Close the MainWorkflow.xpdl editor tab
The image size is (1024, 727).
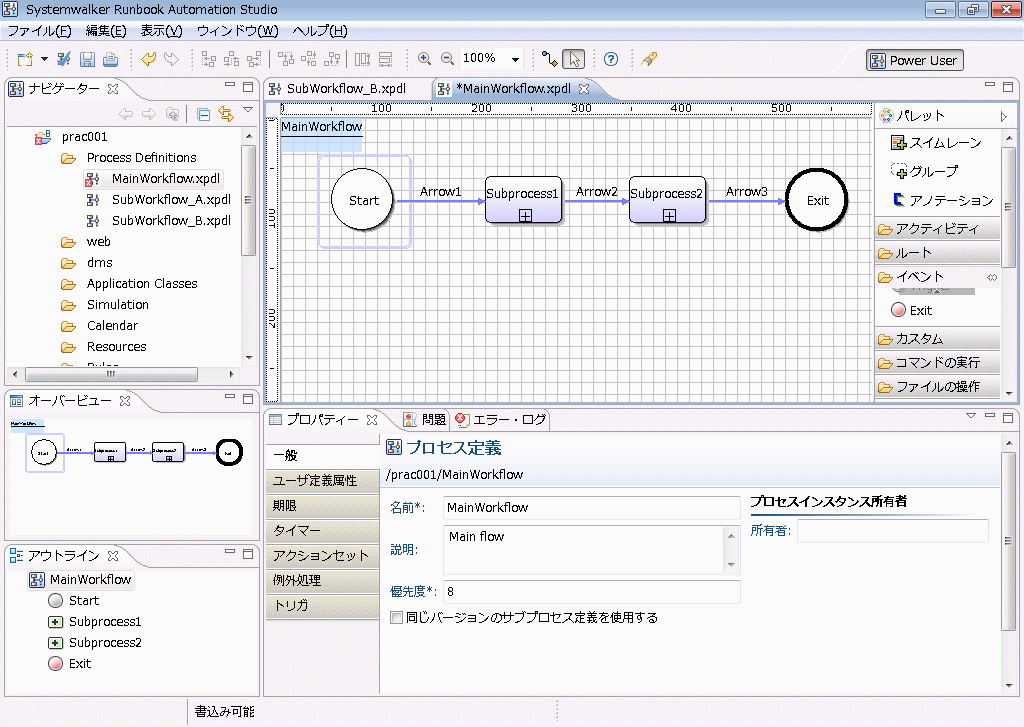coord(584,89)
